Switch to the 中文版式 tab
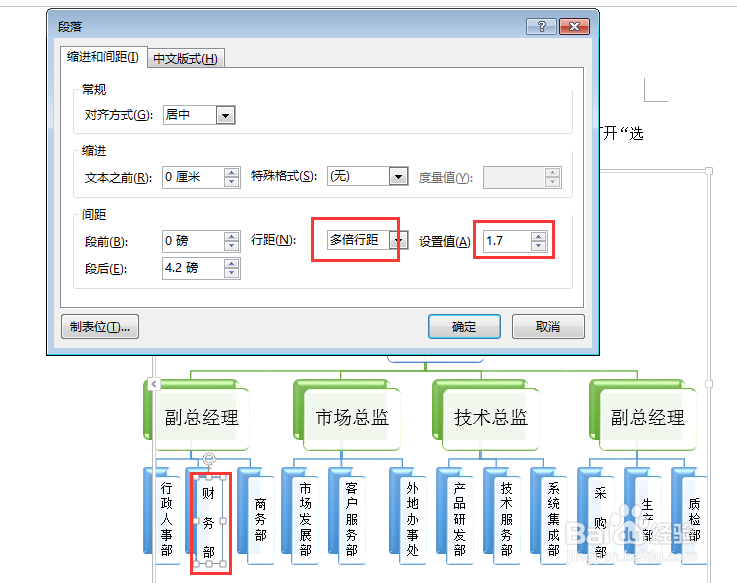 click(186, 59)
